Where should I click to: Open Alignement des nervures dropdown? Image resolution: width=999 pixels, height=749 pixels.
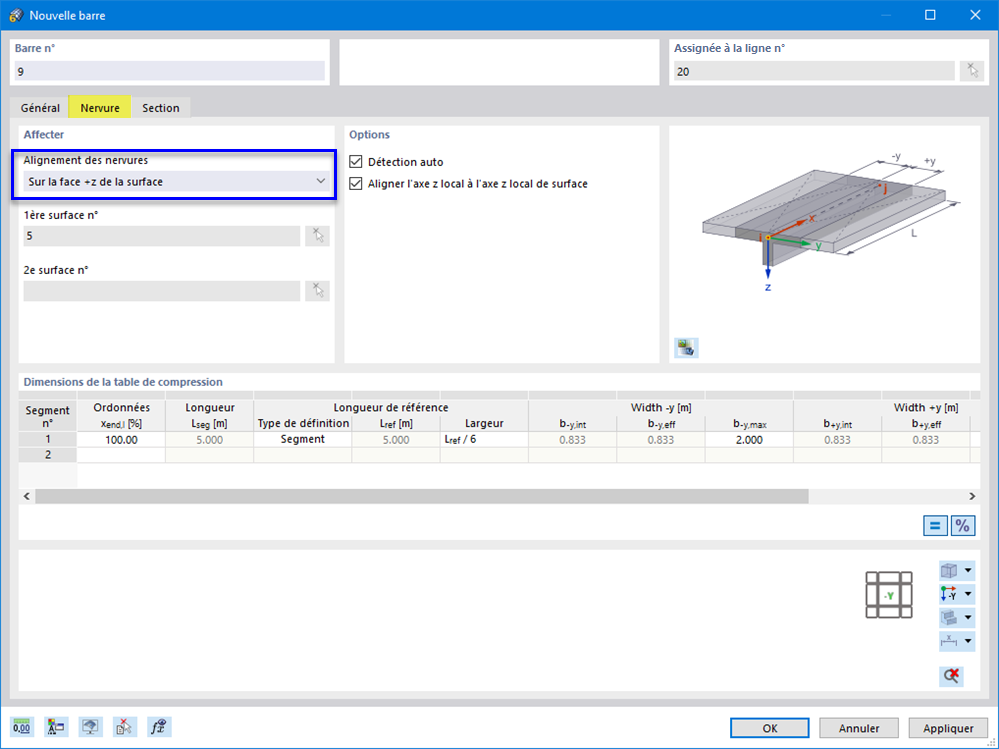coord(176,182)
